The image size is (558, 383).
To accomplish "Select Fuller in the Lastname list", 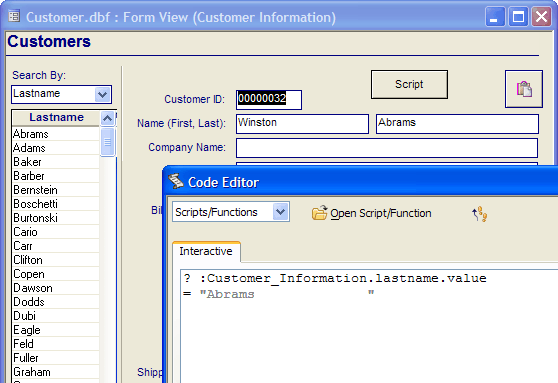I will coord(56,358).
